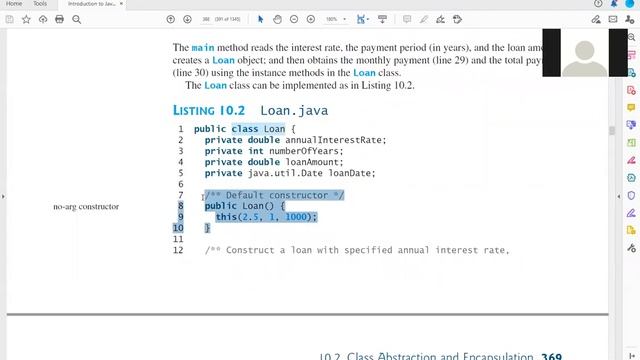Click the Save file icon
Viewport: 640px width, 360px height.
click(9, 19)
